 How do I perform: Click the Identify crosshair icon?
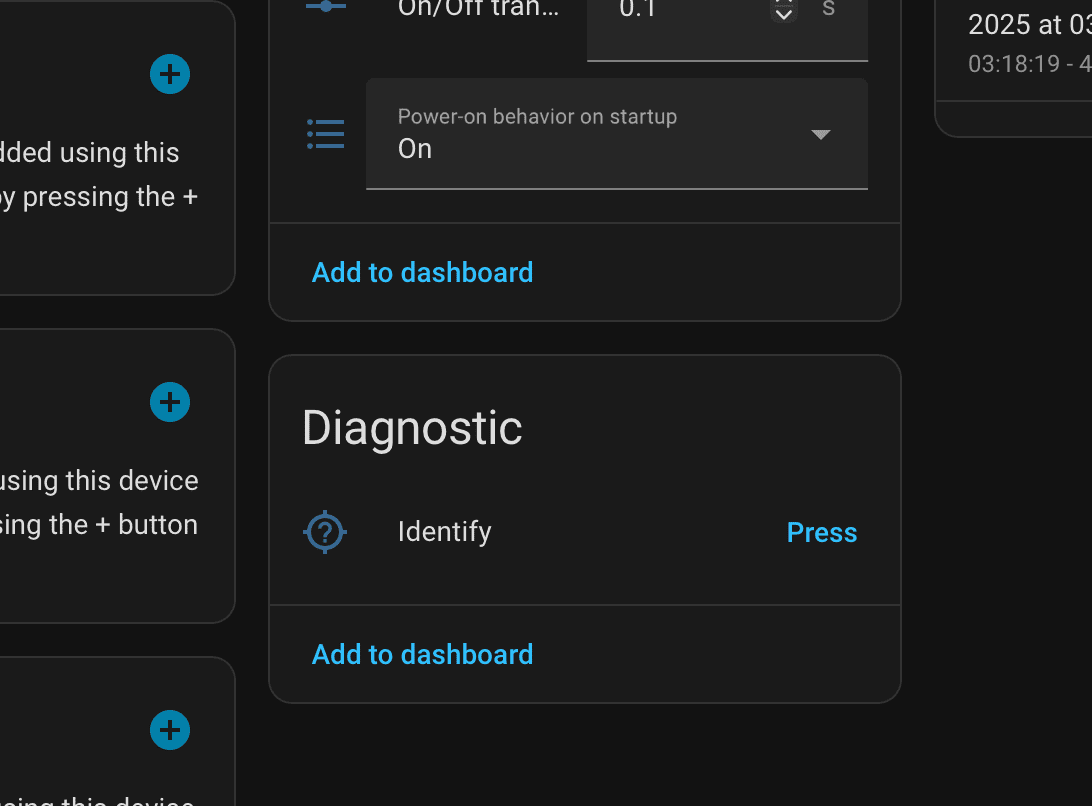[x=324, y=532]
